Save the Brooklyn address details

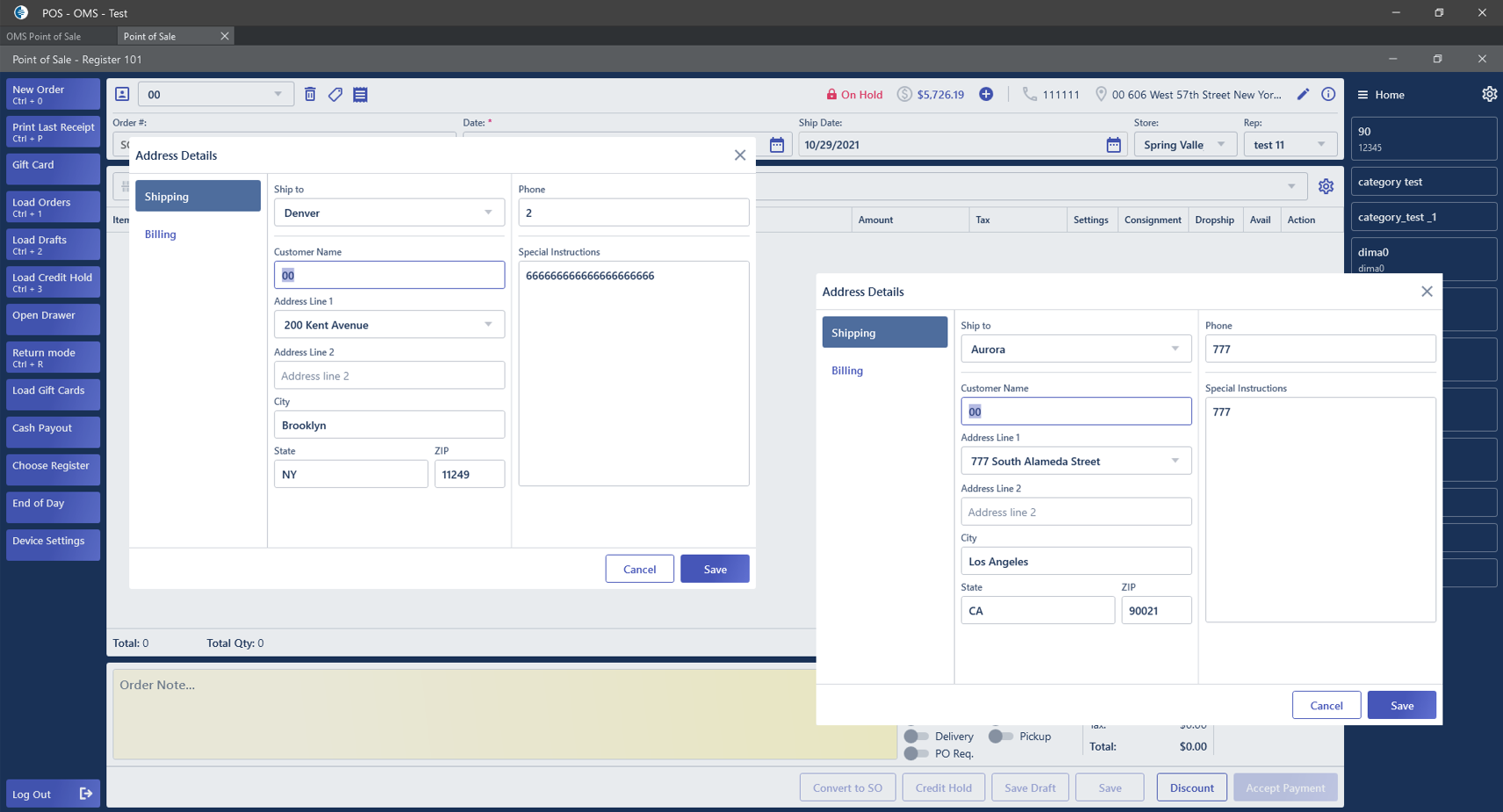[715, 569]
